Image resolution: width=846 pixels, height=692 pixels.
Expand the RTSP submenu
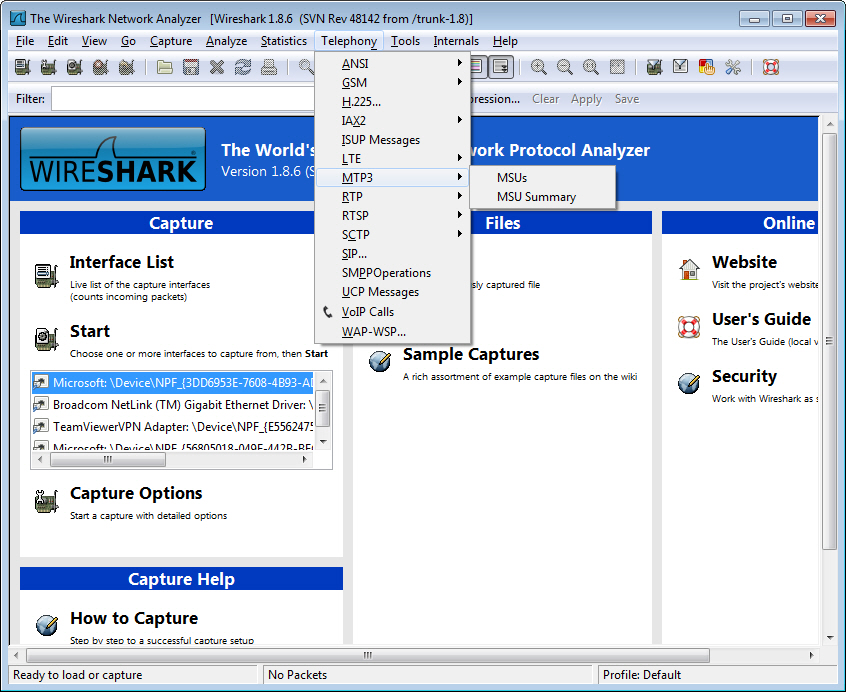[392, 215]
